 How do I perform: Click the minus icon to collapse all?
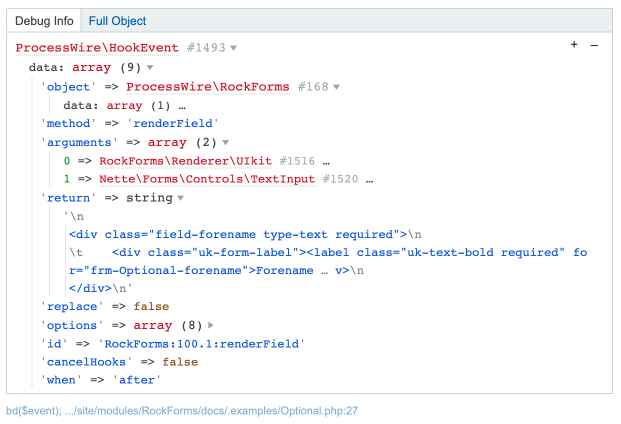(x=594, y=45)
